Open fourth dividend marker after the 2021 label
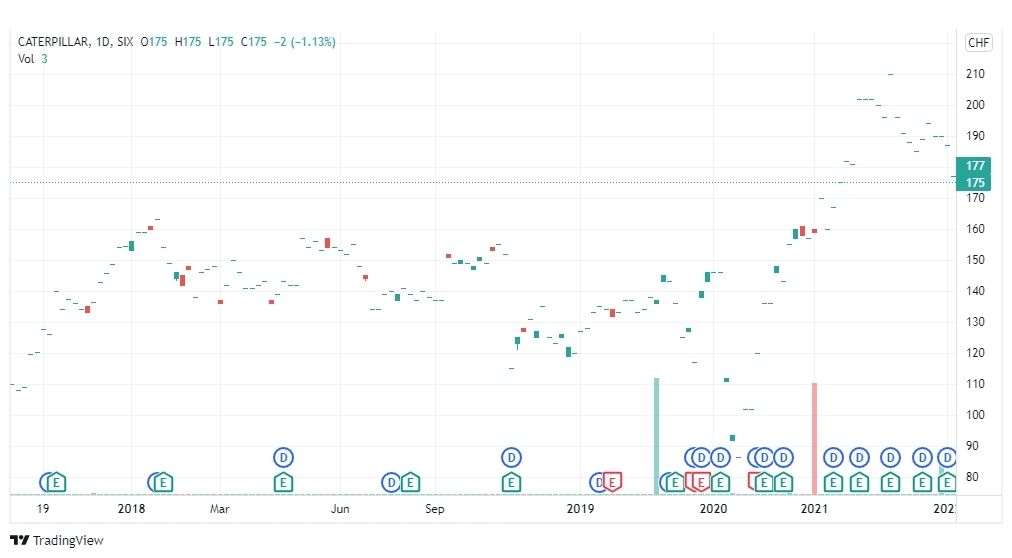 click(922, 457)
